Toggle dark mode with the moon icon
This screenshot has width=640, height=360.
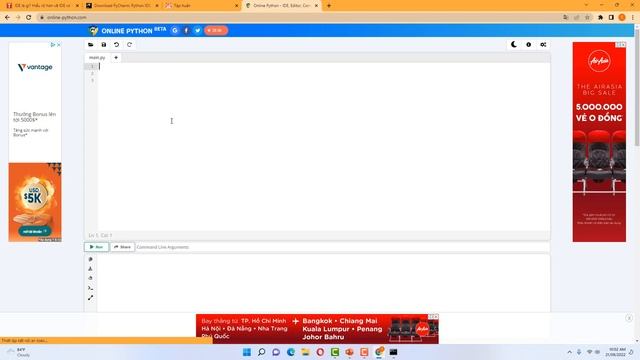514,44
